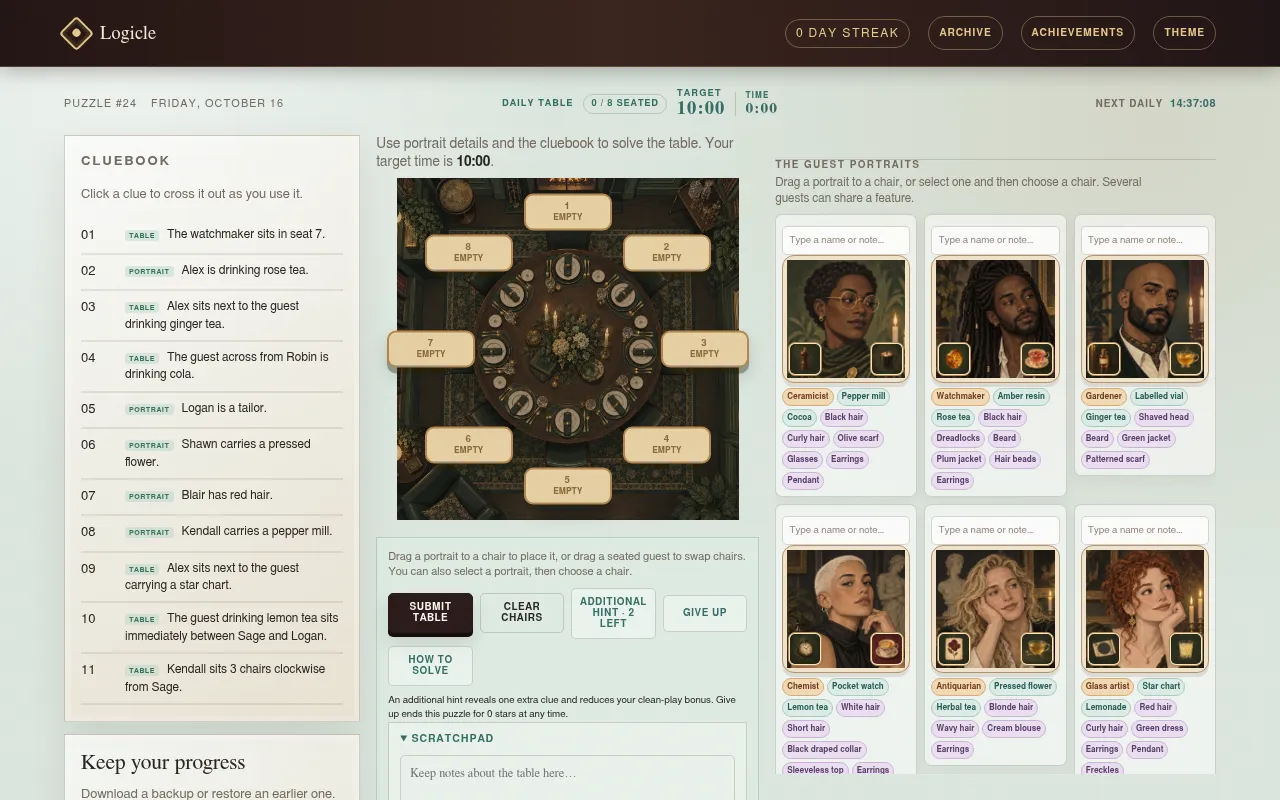The height and width of the screenshot is (800, 1280).
Task: Click Clear Chairs button
Action: (522, 612)
